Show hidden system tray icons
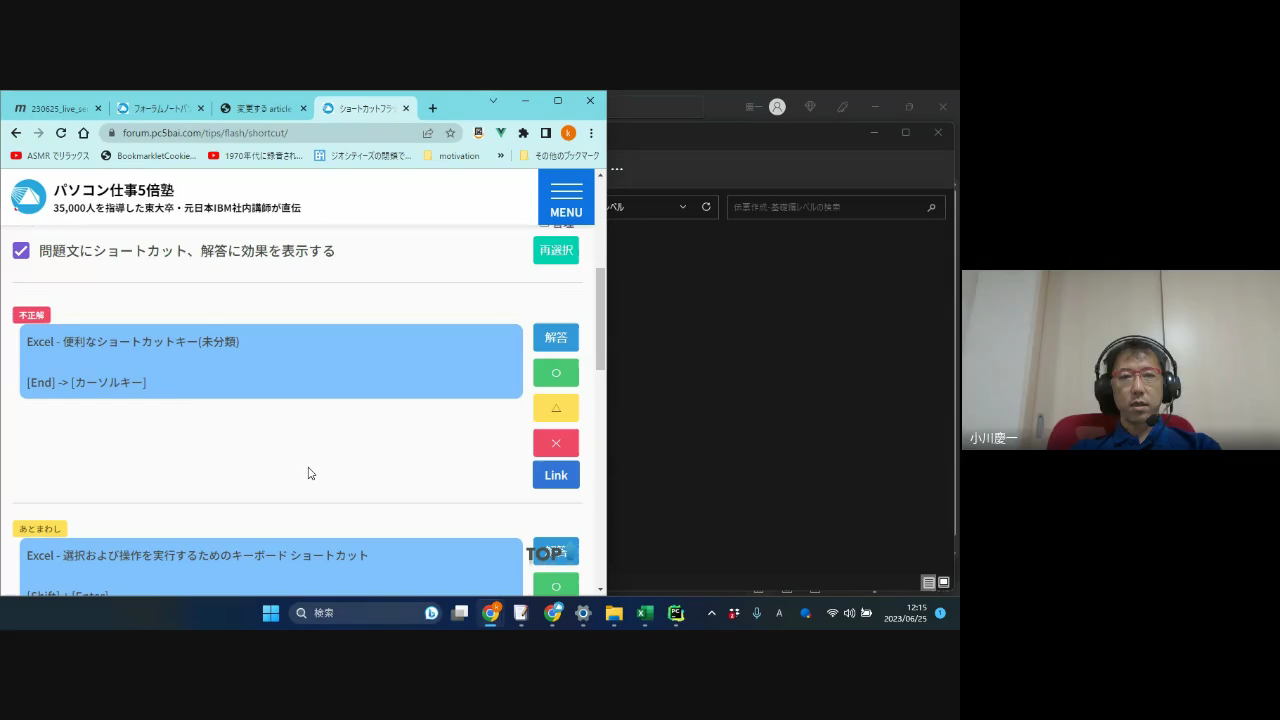The height and width of the screenshot is (720, 1280). click(711, 613)
